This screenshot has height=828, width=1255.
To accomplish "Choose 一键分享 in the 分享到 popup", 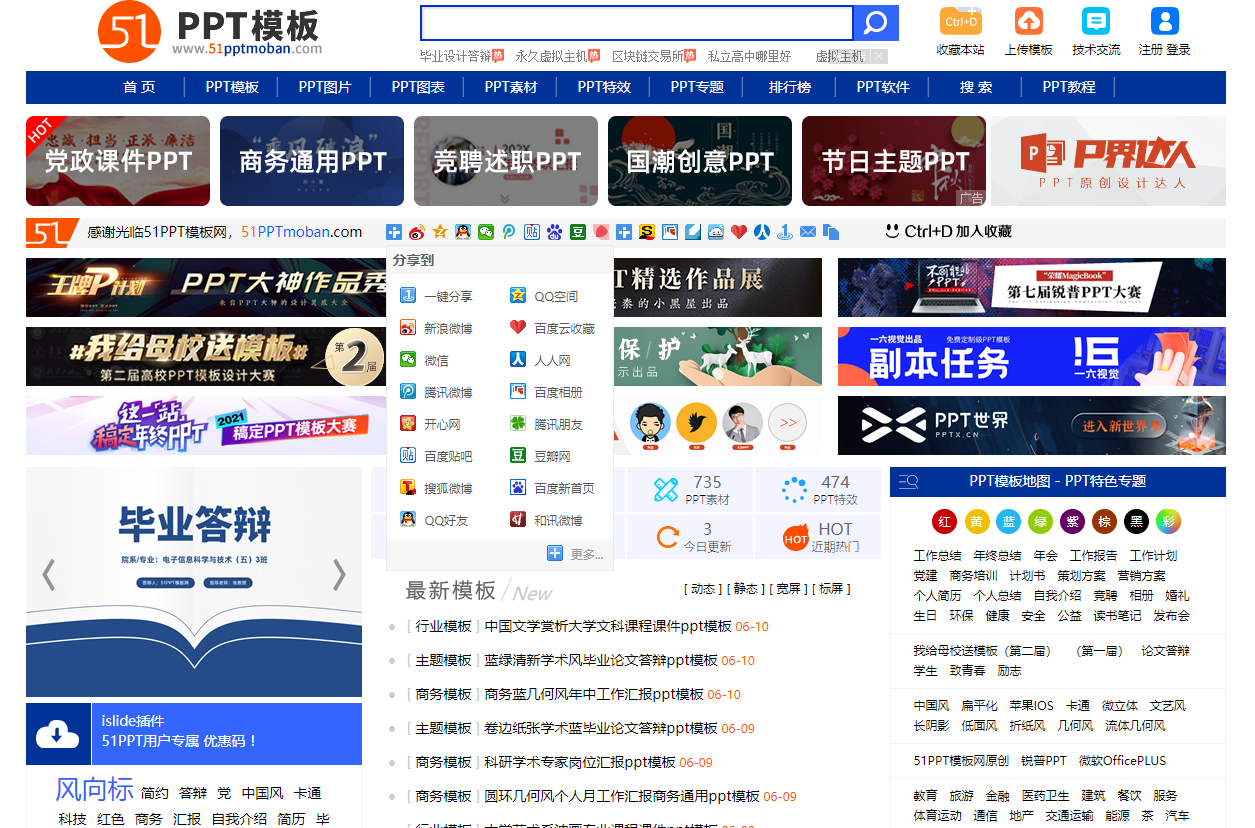I will [x=437, y=296].
